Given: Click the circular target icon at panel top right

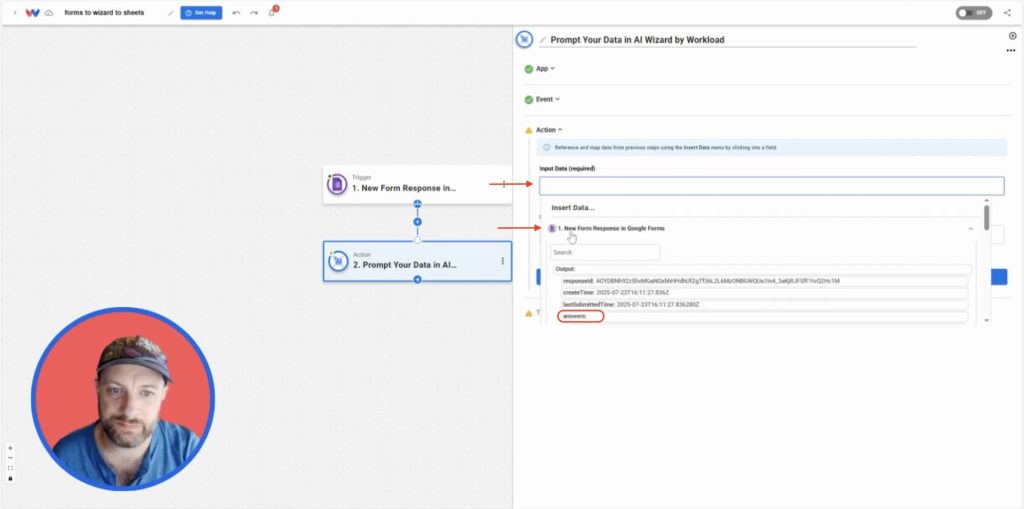Looking at the screenshot, I should tap(1012, 36).
